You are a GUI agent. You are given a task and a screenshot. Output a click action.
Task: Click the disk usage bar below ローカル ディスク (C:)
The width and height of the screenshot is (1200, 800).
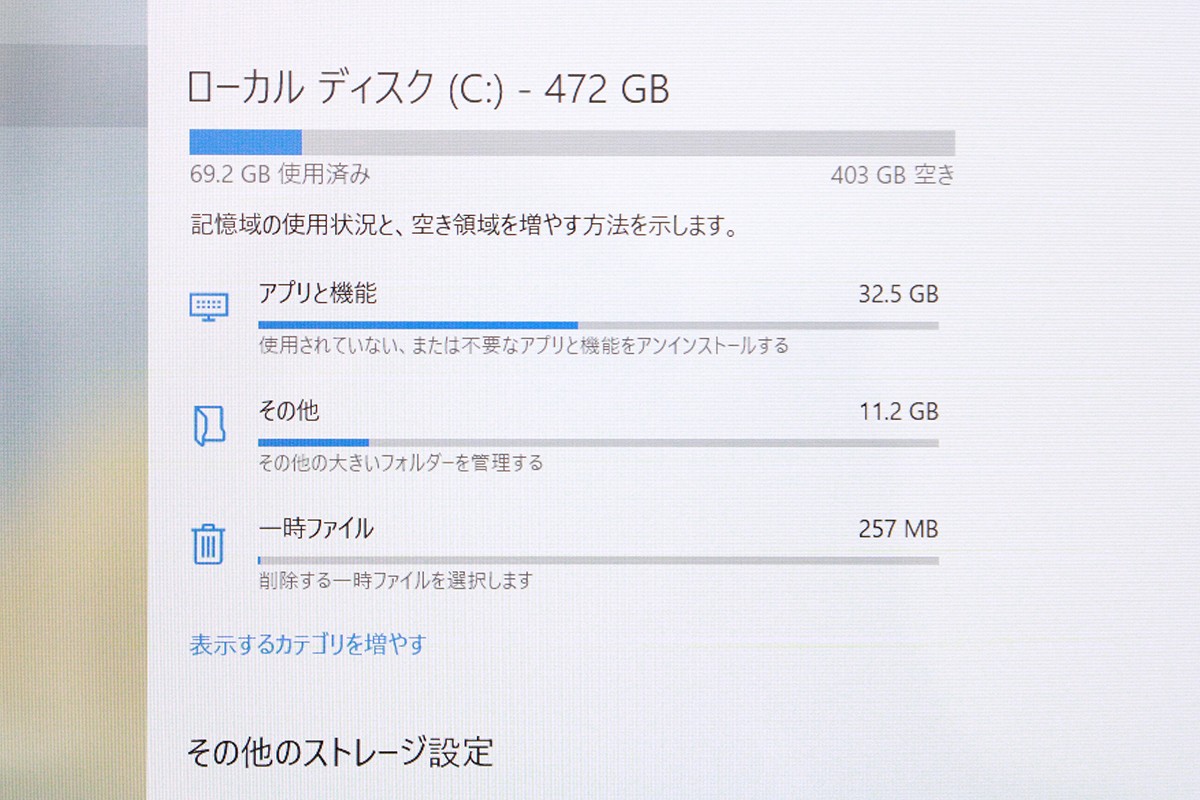(x=570, y=140)
